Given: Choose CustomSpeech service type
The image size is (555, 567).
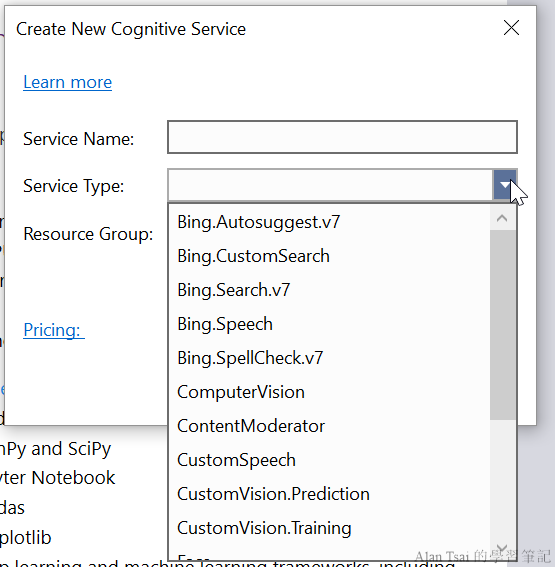Looking at the screenshot, I should click(x=329, y=460).
